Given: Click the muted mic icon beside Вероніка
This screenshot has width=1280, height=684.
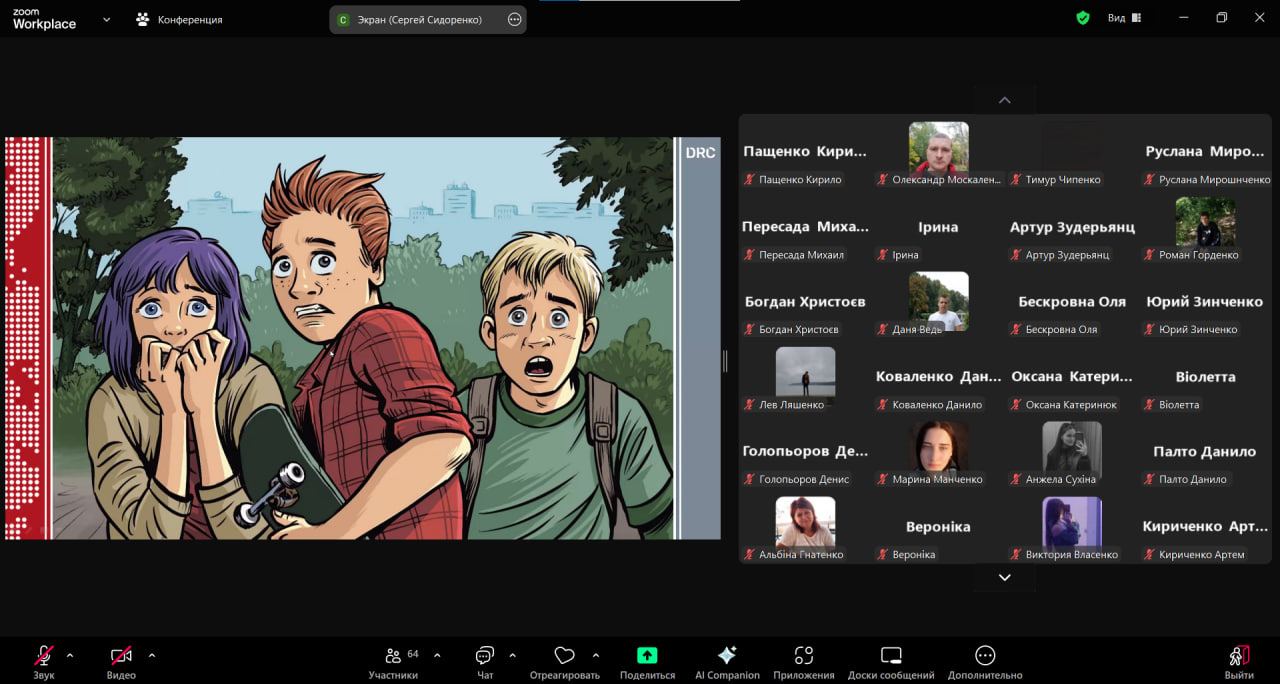Looking at the screenshot, I should point(883,555).
